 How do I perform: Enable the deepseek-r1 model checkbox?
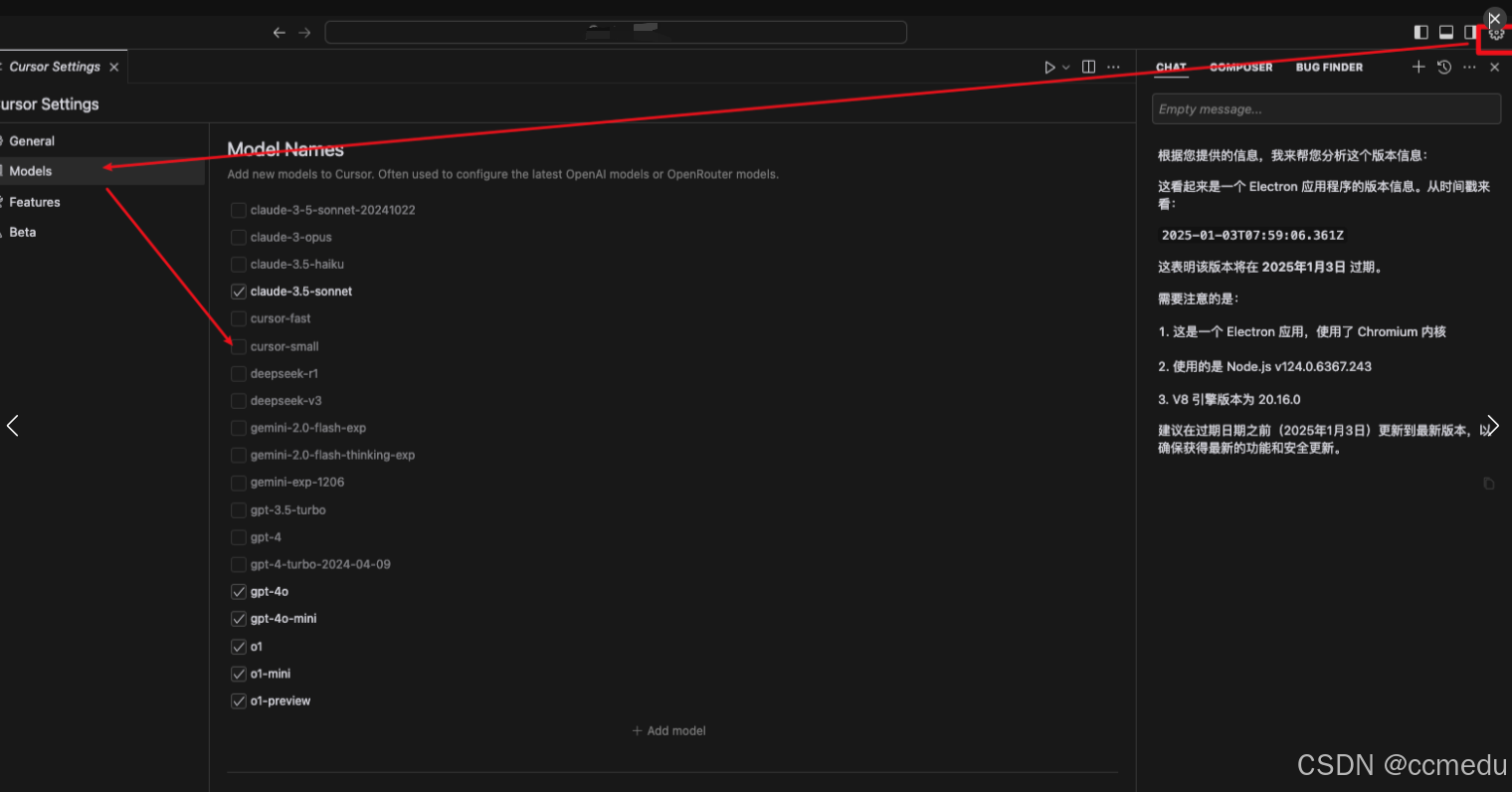tap(239, 374)
